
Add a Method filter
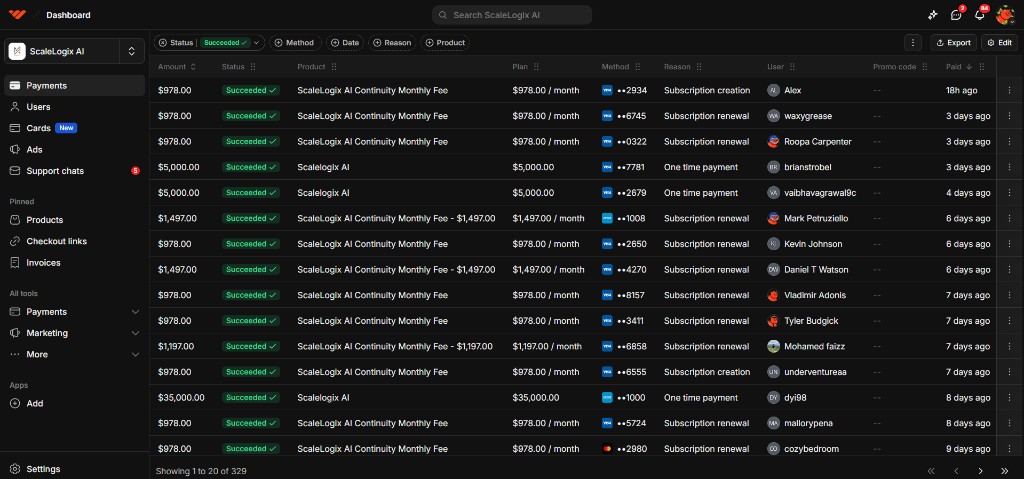click(x=295, y=42)
